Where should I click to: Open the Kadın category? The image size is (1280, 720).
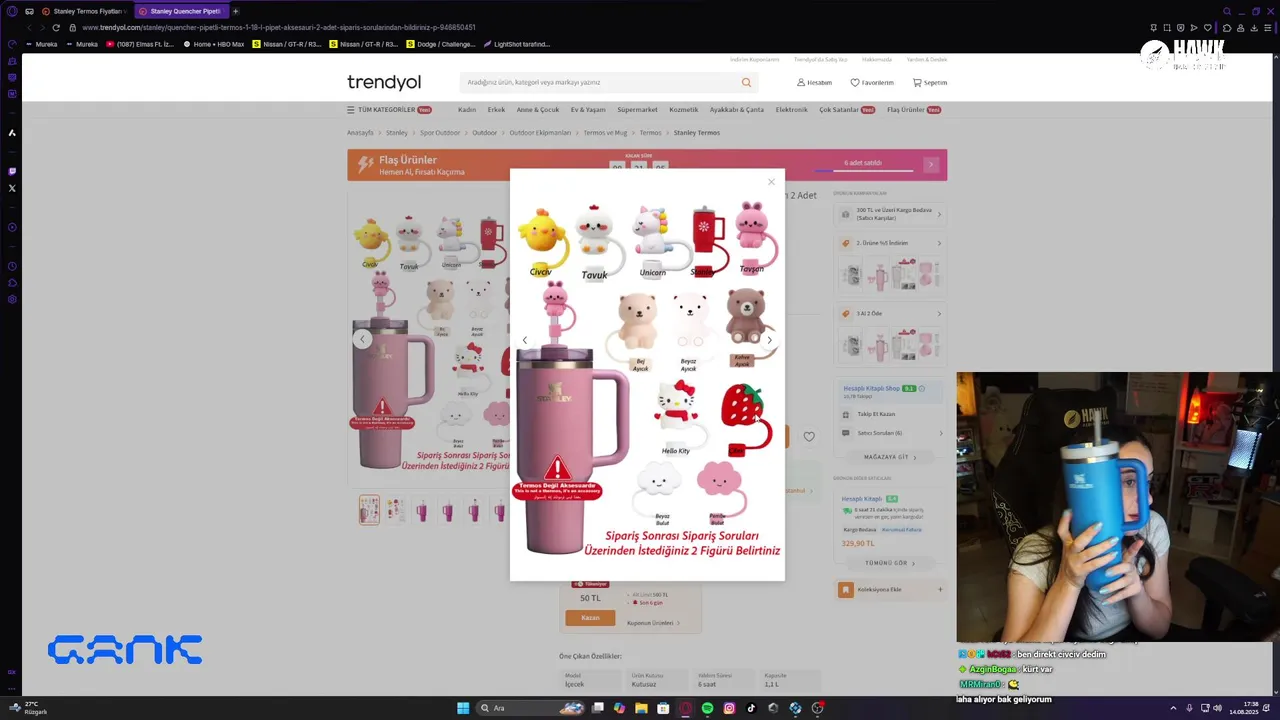coord(467,110)
